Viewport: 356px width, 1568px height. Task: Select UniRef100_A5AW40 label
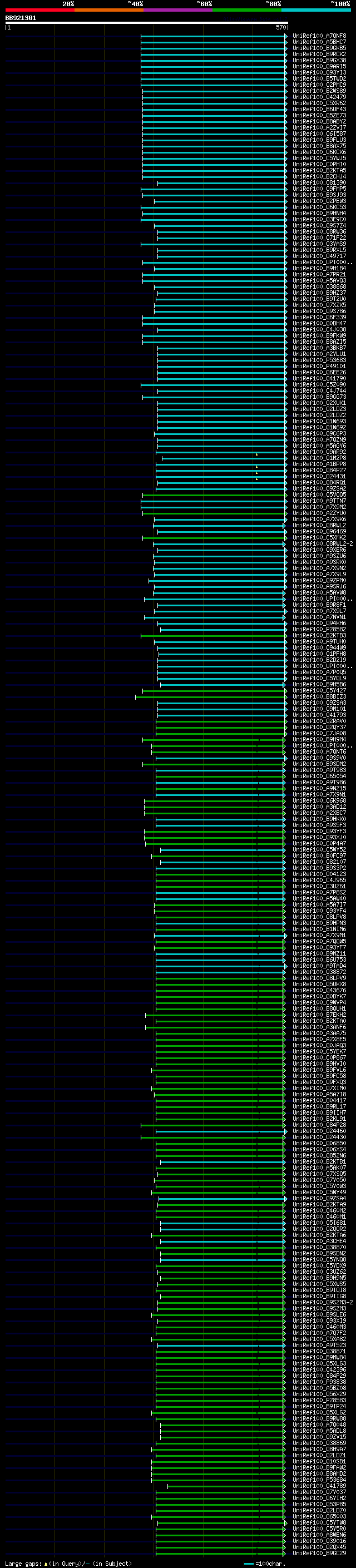[319, 898]
